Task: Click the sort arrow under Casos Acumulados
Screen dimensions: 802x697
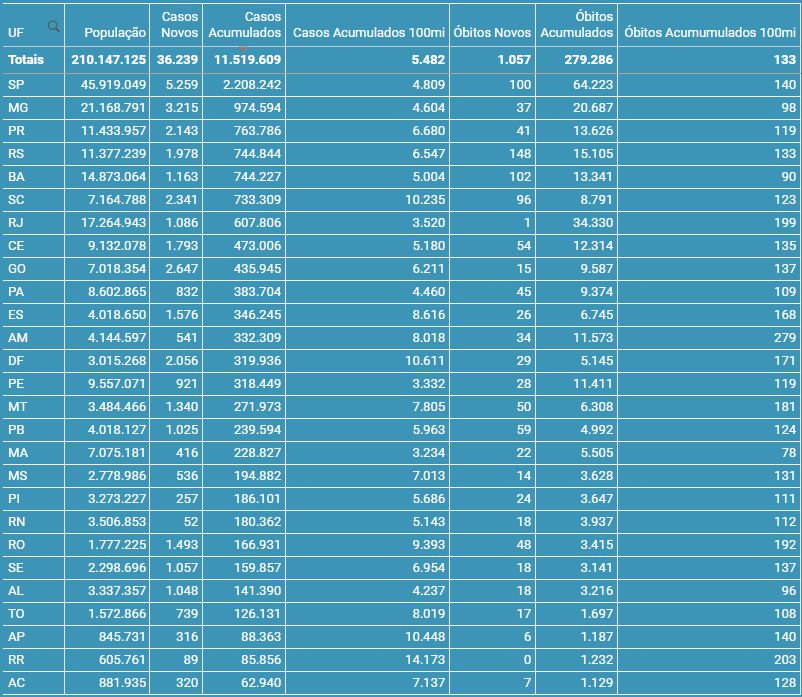Action: tap(243, 46)
